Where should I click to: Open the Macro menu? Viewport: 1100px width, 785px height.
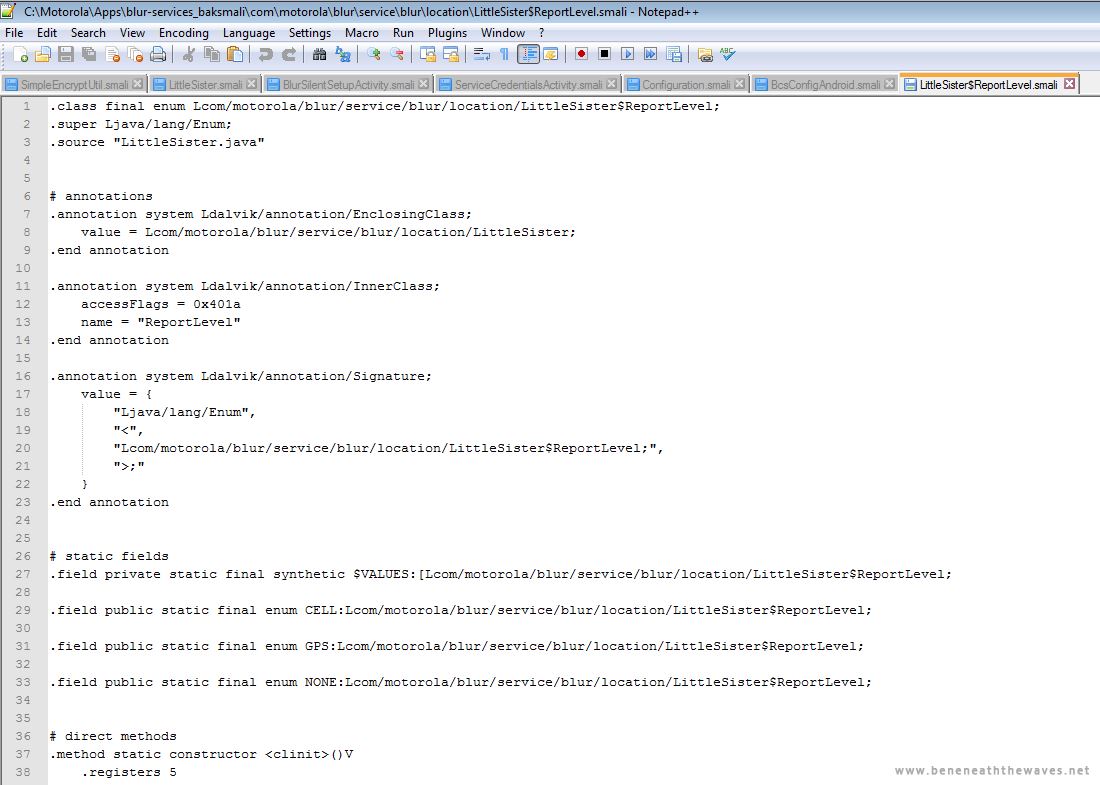point(361,33)
